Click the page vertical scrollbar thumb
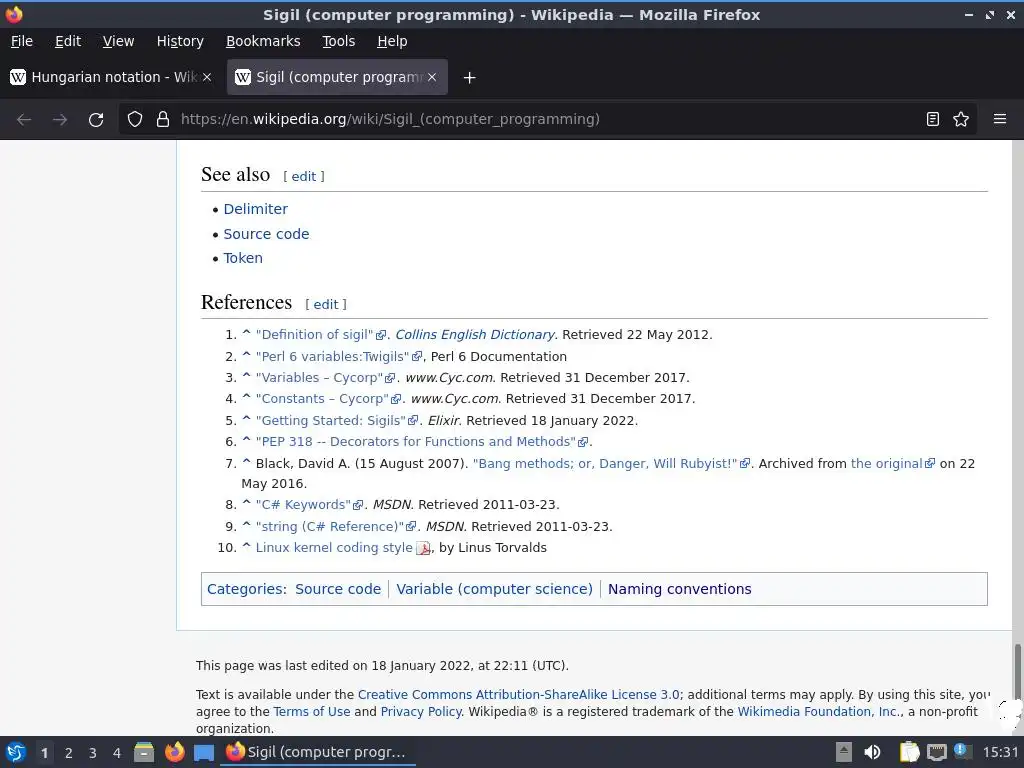This screenshot has width=1024, height=768. pos(1017,671)
